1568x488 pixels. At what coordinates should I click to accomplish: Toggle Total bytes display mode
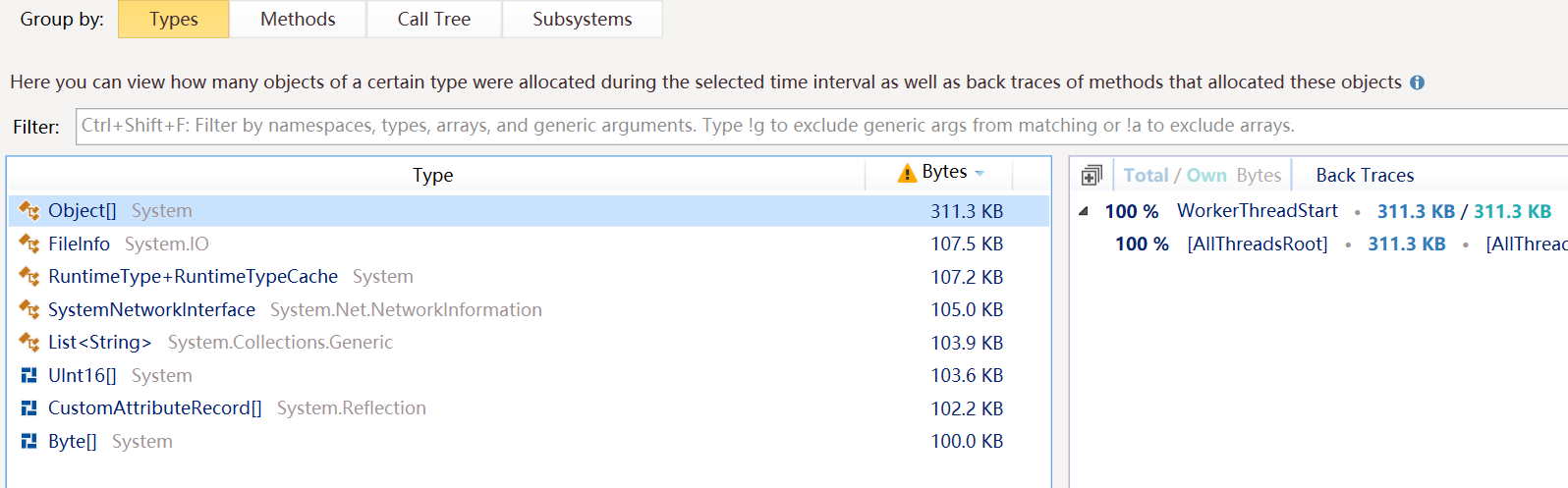[x=1146, y=175]
